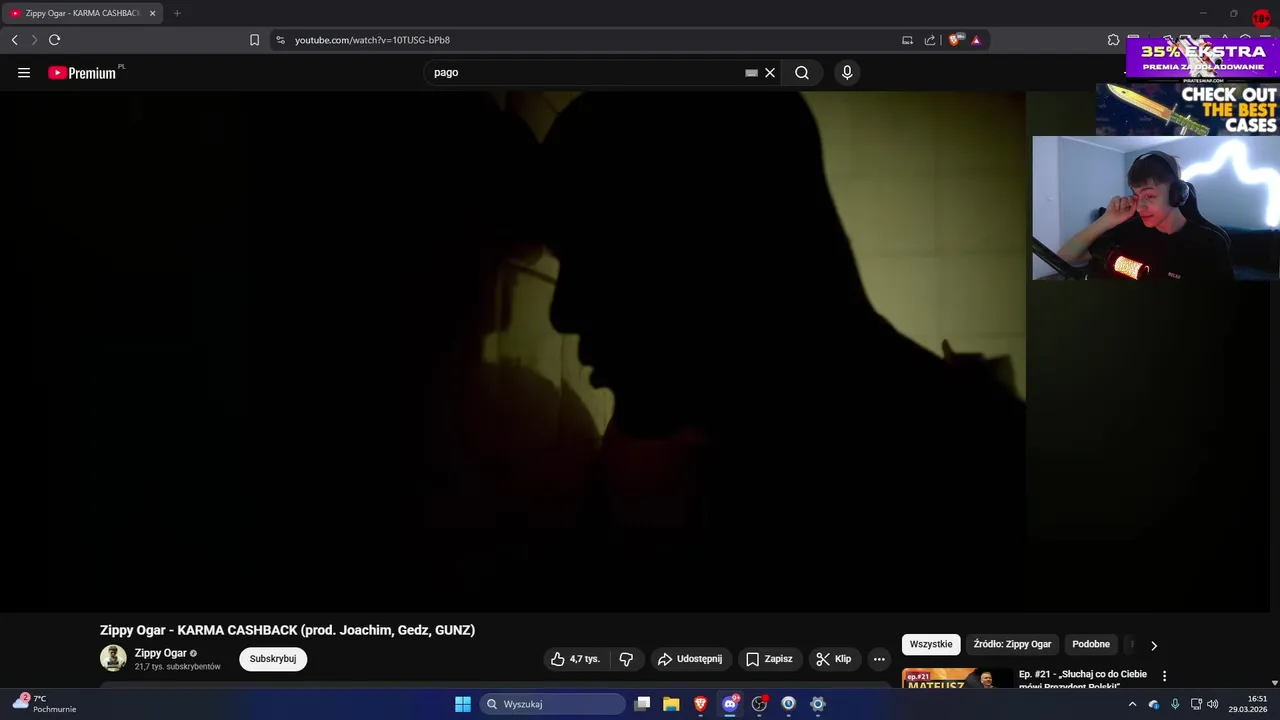Open Ep. #21 recommended video title
Screen dimensions: 1280x720
pos(1083,680)
